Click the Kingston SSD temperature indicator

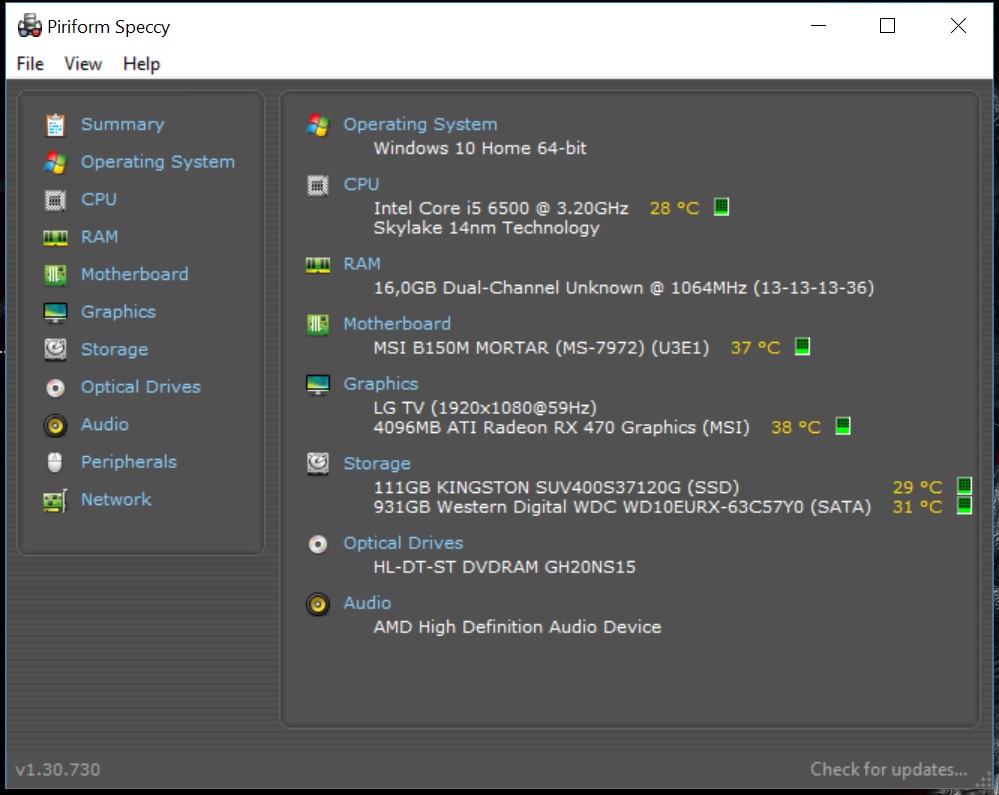coord(965,486)
